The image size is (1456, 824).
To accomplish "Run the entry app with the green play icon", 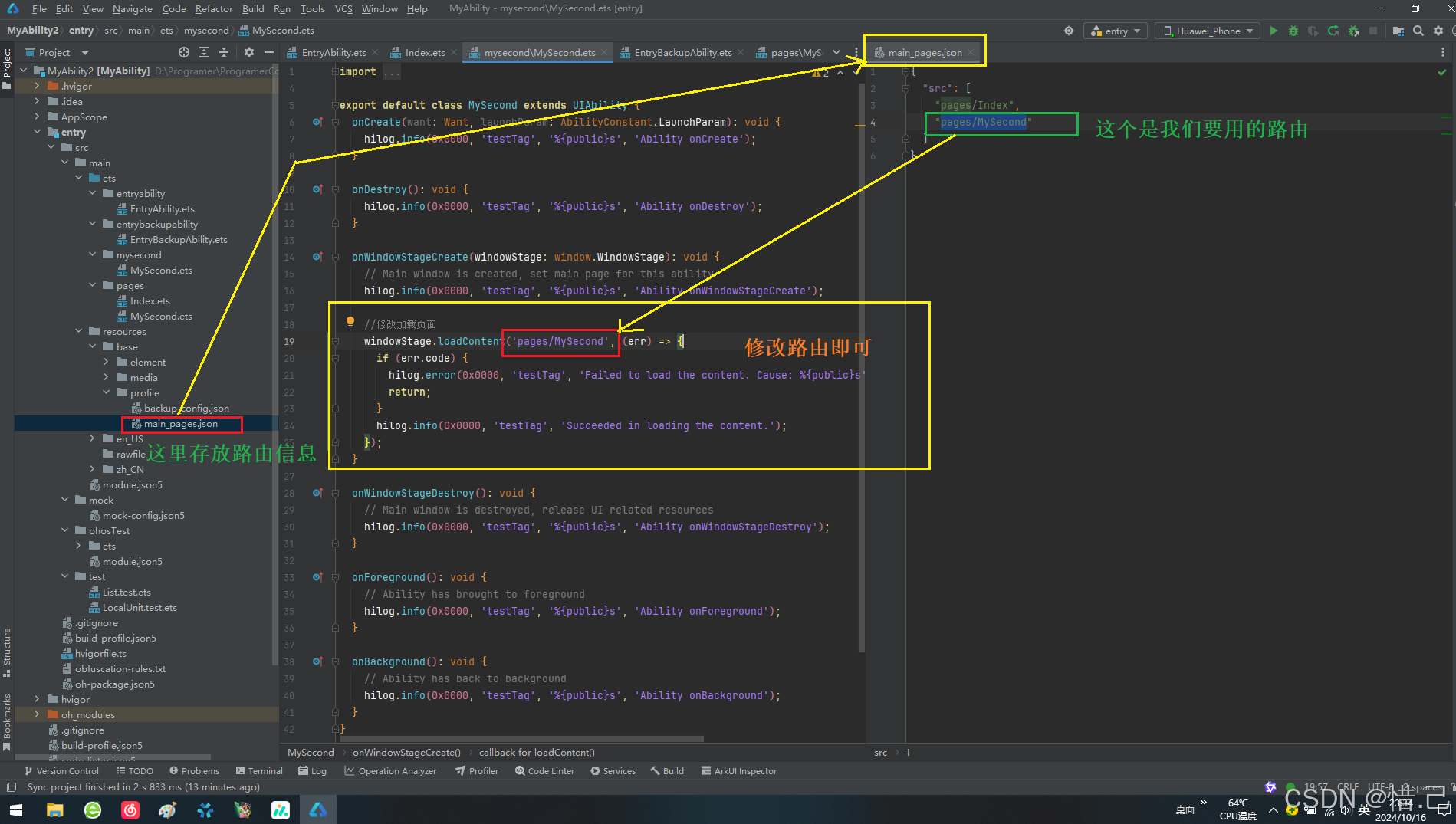I will coord(1274,31).
